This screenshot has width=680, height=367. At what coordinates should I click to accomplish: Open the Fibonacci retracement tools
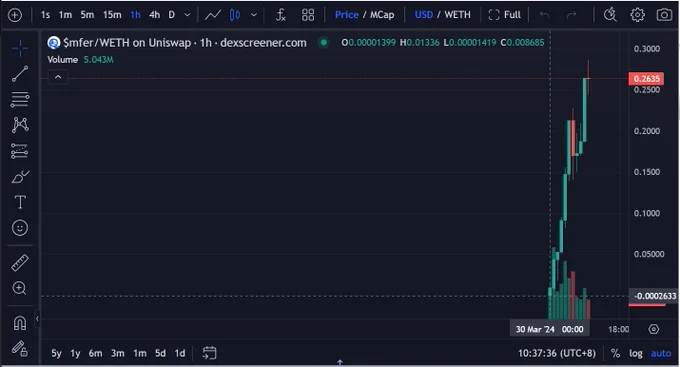[20, 99]
